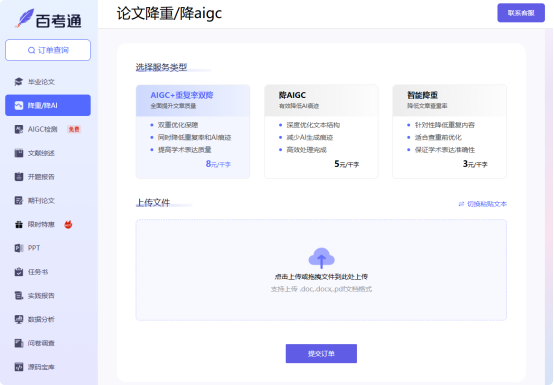Open the 毕业论文 graduation cap icon

(x=18, y=82)
